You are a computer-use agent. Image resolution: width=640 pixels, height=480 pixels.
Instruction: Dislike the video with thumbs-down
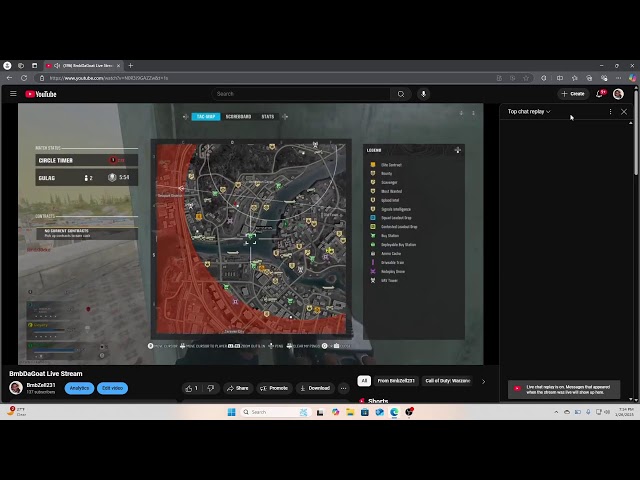(211, 388)
